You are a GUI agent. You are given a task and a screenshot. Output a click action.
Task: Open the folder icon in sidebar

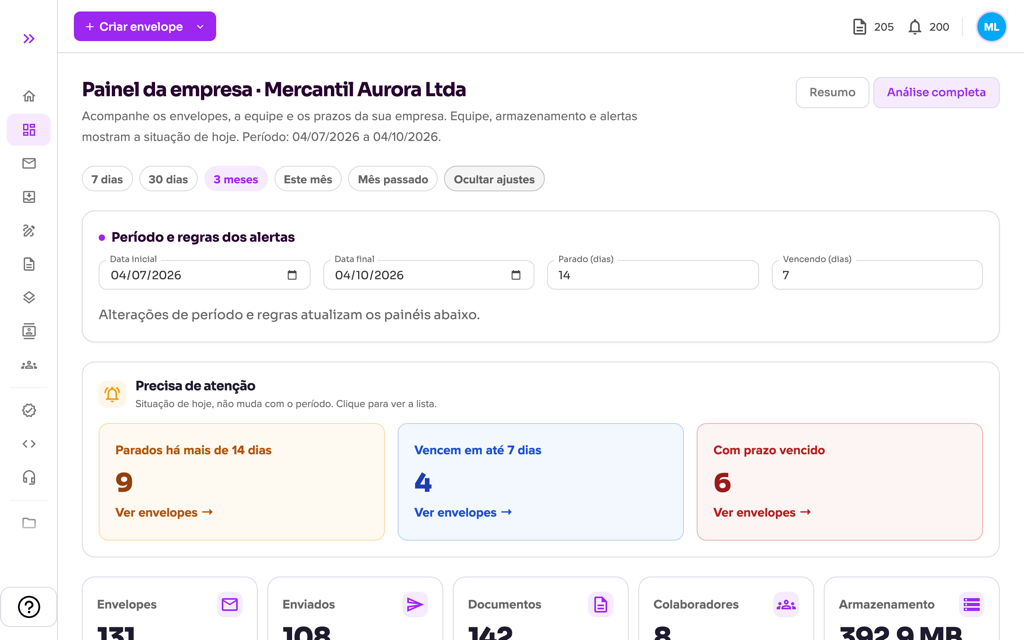pyautogui.click(x=29, y=522)
